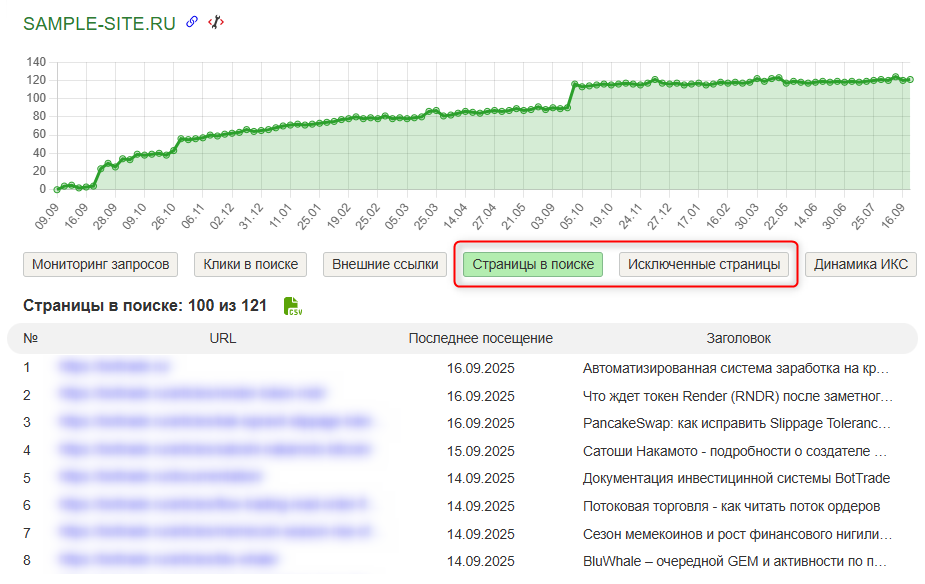Click the last data point on chart
The width and height of the screenshot is (925, 584).
tap(909, 79)
